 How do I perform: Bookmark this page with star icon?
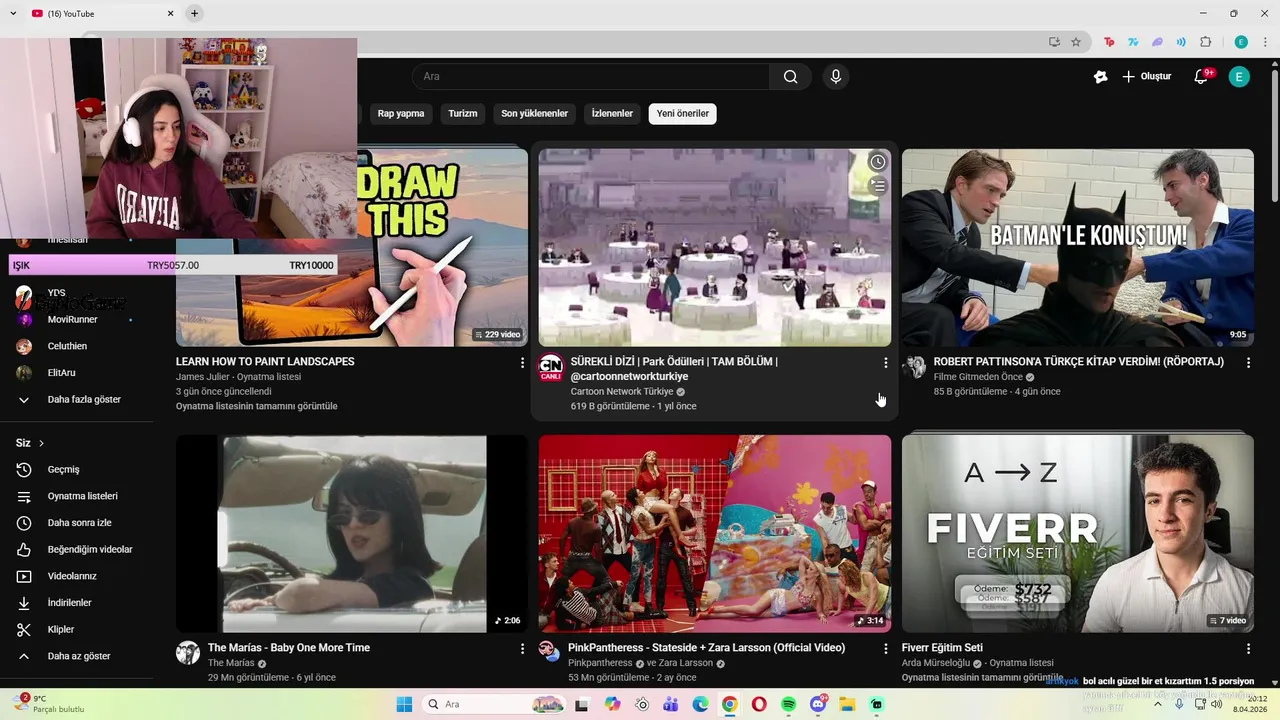tap(1076, 42)
